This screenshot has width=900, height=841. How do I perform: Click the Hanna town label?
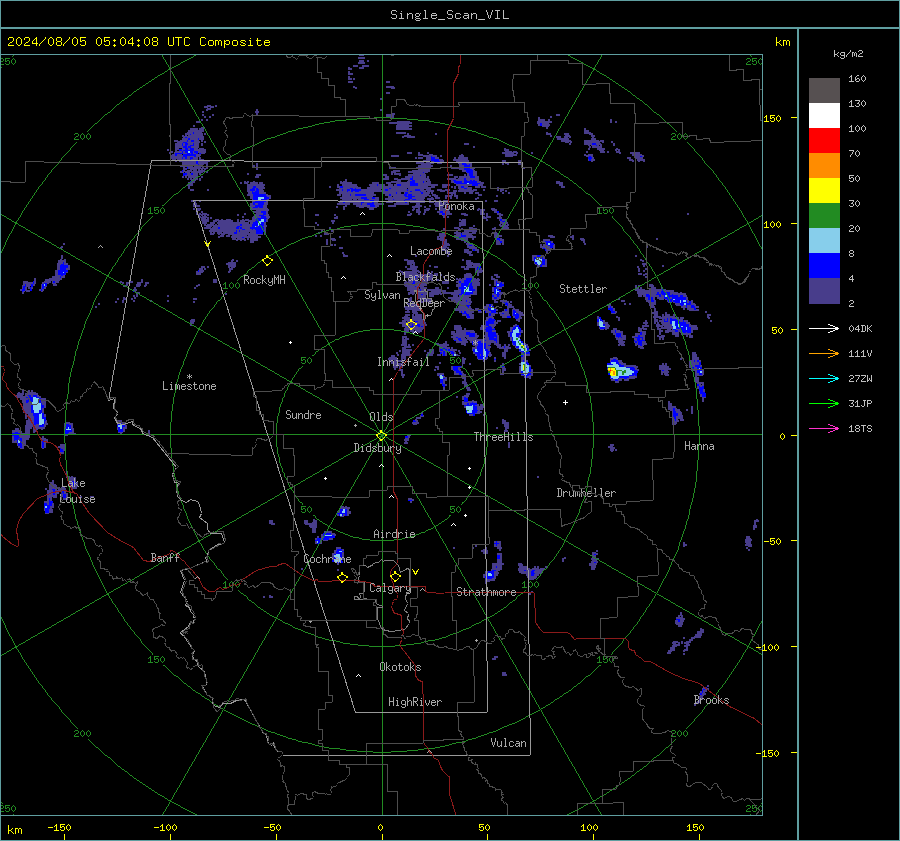click(x=699, y=446)
